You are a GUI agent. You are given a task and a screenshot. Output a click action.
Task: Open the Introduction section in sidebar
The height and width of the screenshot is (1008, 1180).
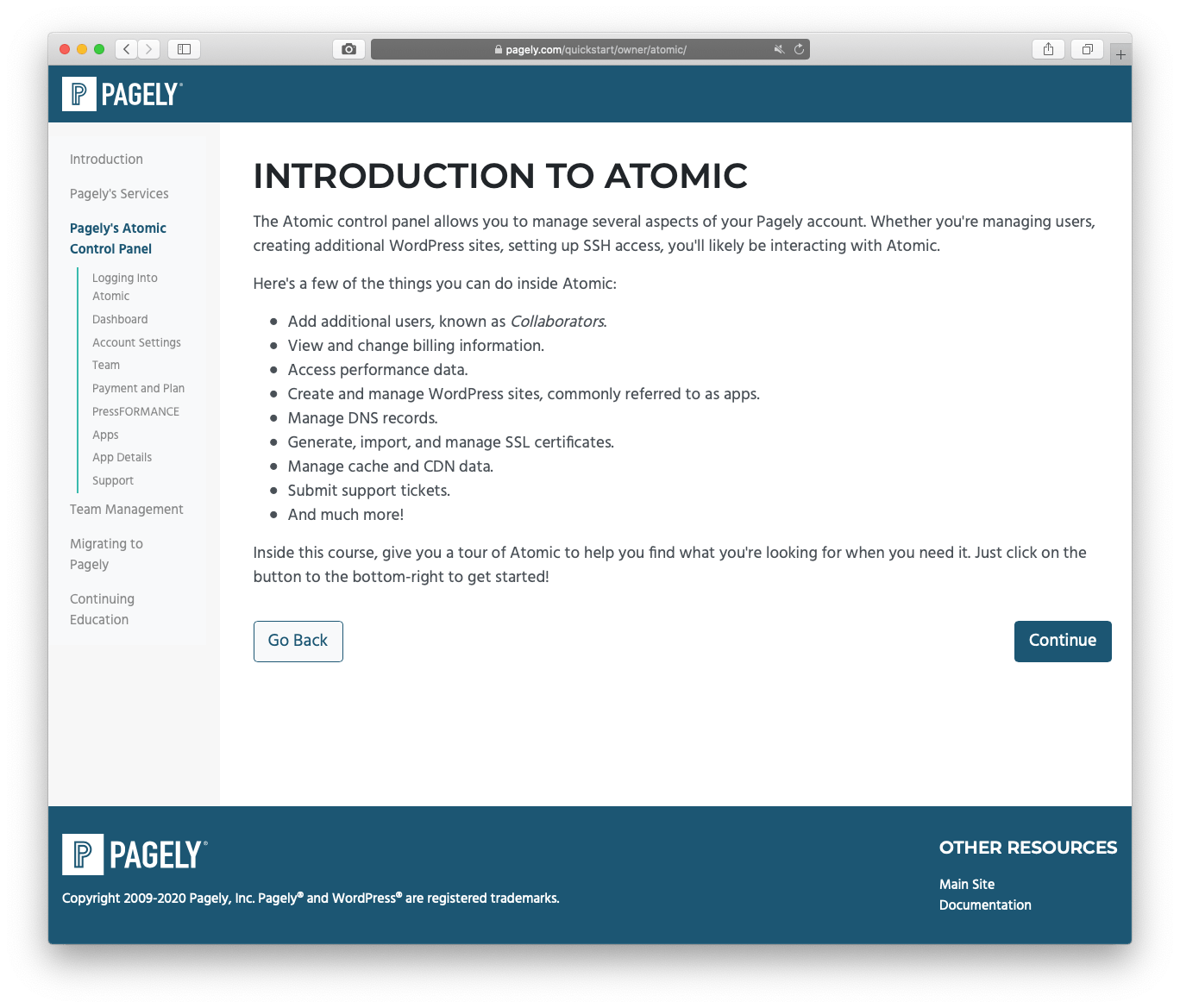(106, 160)
